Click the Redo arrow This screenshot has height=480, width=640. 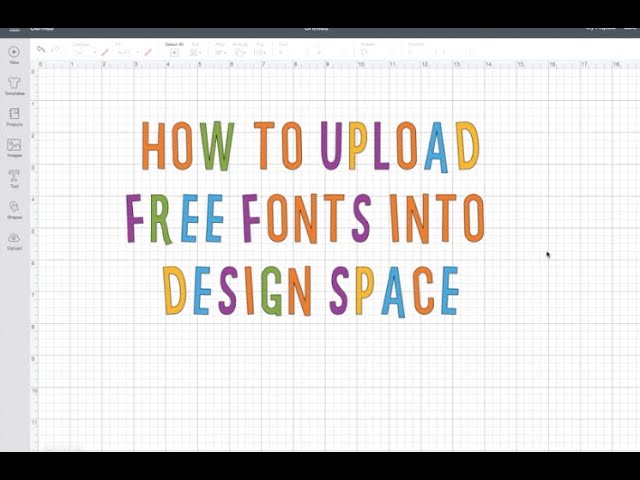(x=55, y=49)
